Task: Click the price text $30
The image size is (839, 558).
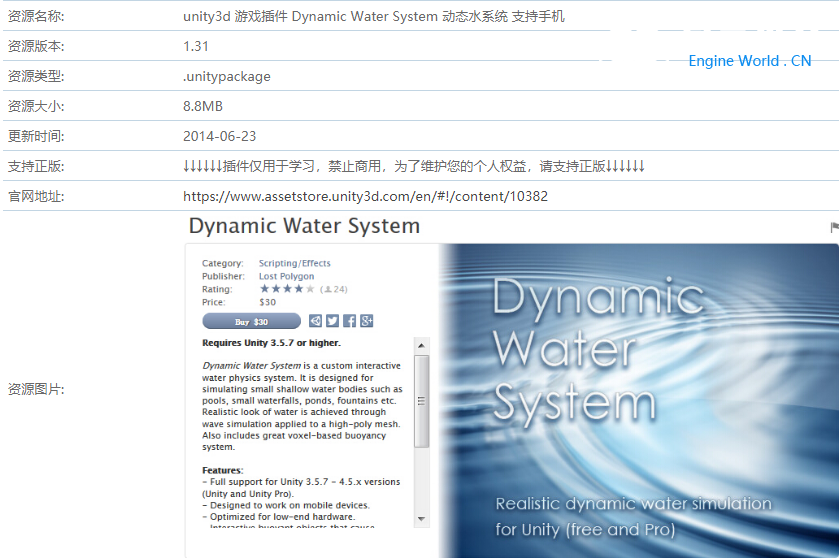Action: 268,302
